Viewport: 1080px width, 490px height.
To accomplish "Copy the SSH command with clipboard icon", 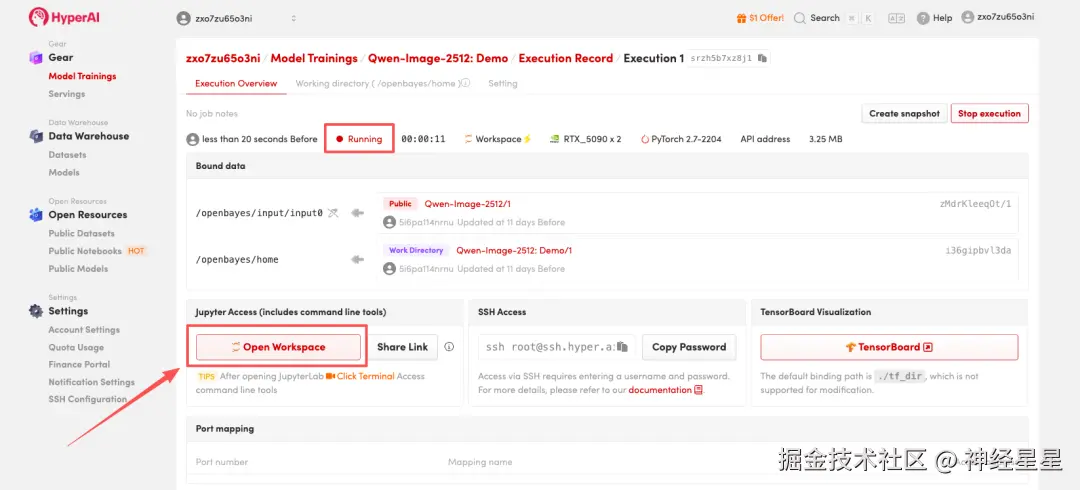I will (x=622, y=347).
